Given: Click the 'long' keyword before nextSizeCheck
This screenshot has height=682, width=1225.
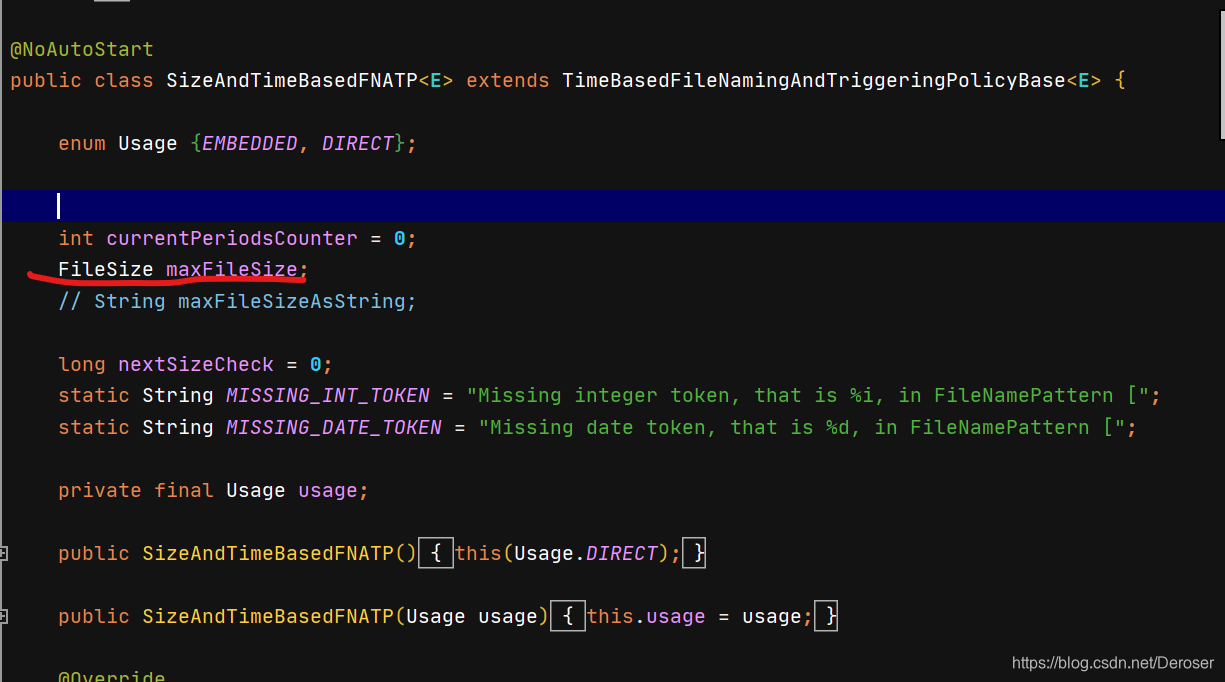Looking at the screenshot, I should pos(82,364).
